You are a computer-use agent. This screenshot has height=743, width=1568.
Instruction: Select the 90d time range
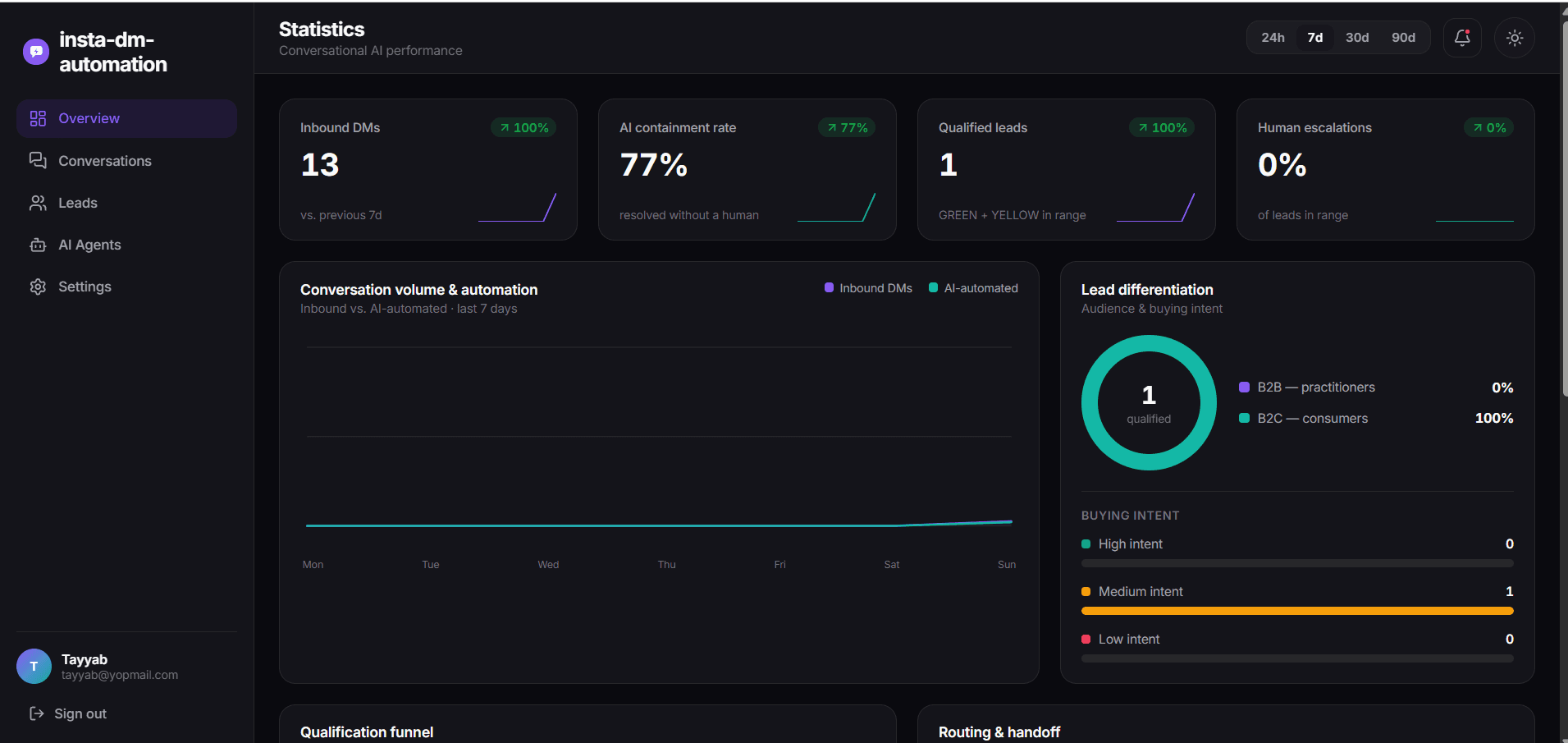(1403, 38)
